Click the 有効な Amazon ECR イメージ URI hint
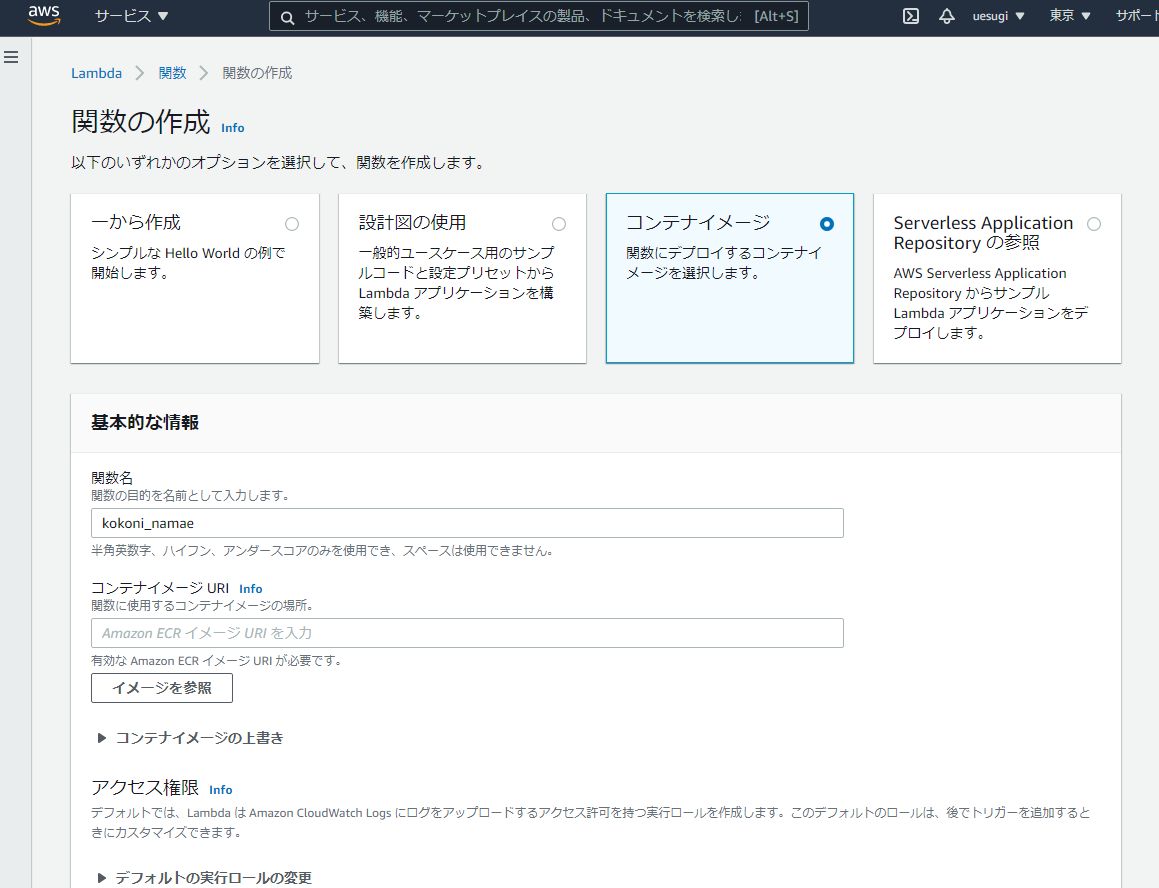1159x888 pixels. click(216, 661)
